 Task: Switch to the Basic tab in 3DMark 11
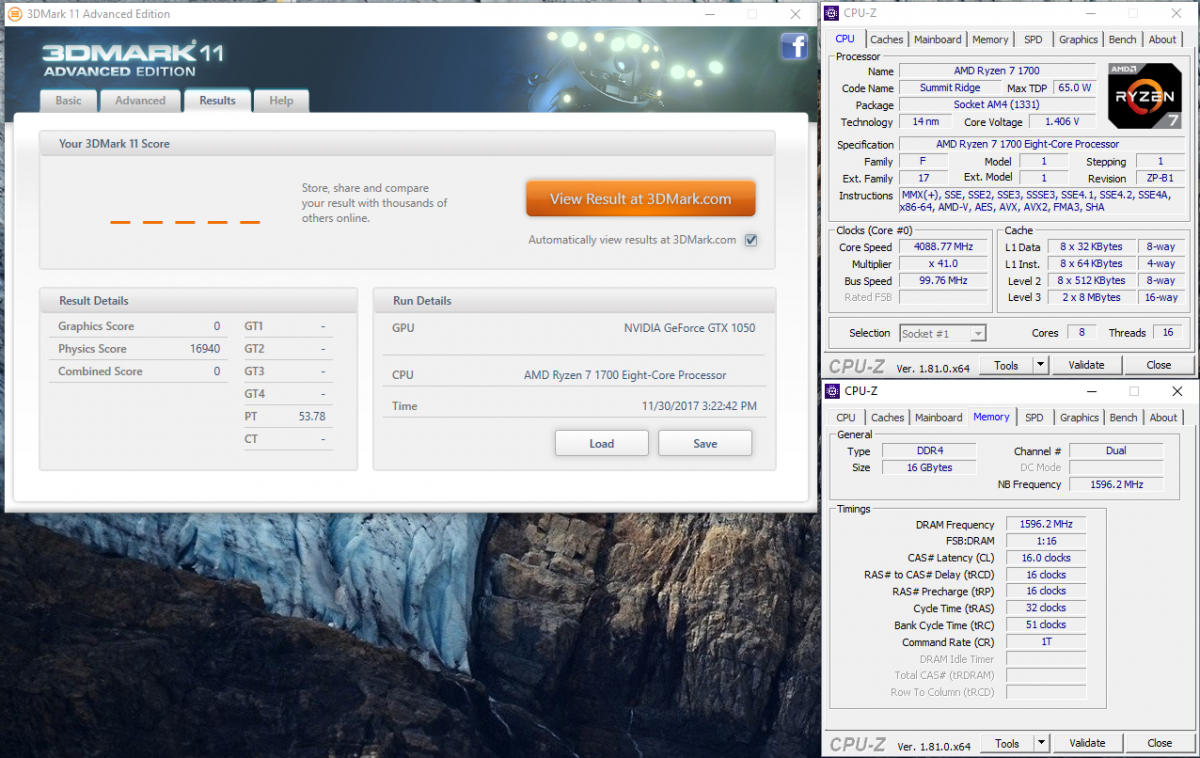69,100
